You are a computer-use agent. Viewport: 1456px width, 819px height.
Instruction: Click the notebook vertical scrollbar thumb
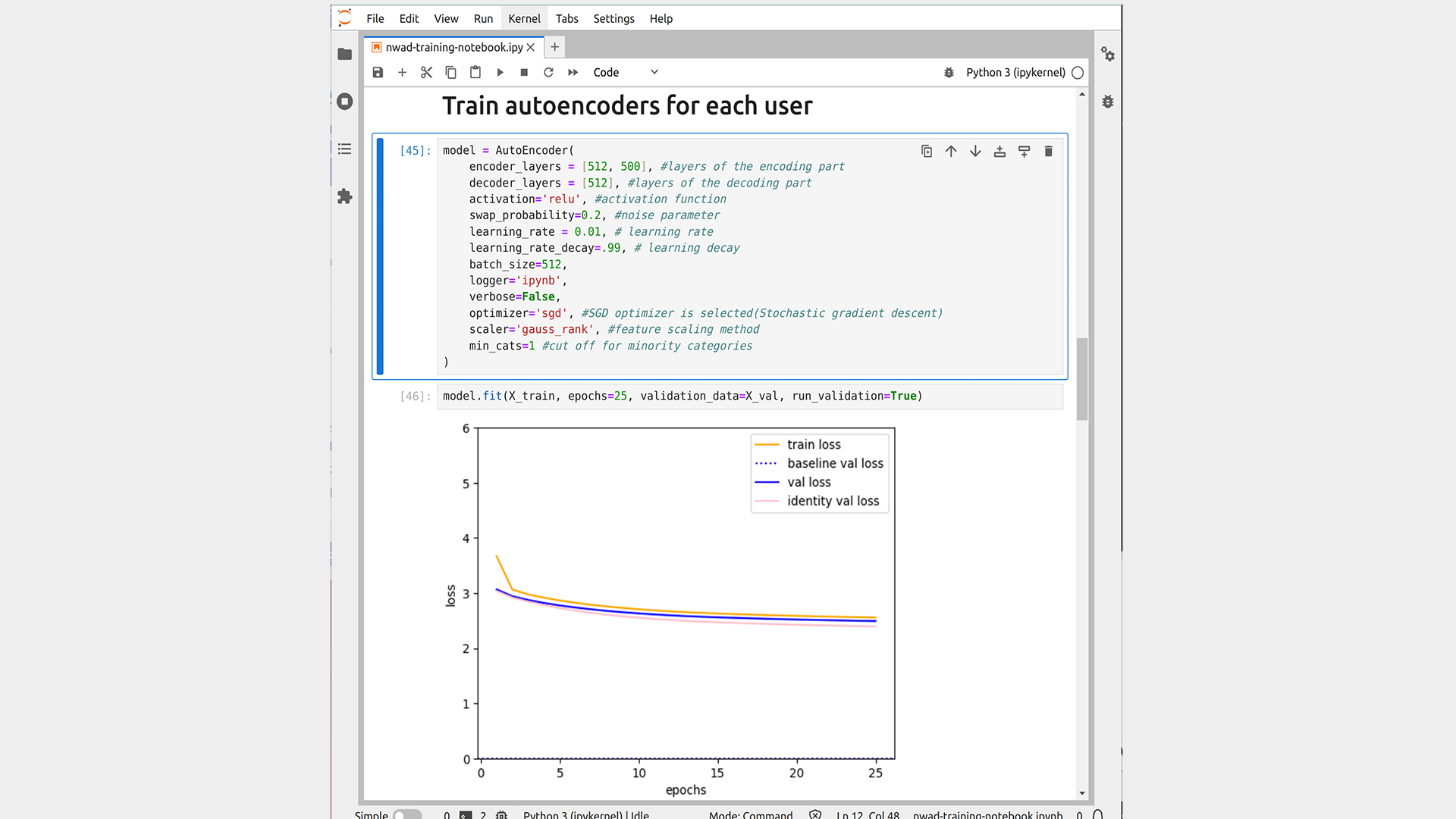coord(1082,379)
